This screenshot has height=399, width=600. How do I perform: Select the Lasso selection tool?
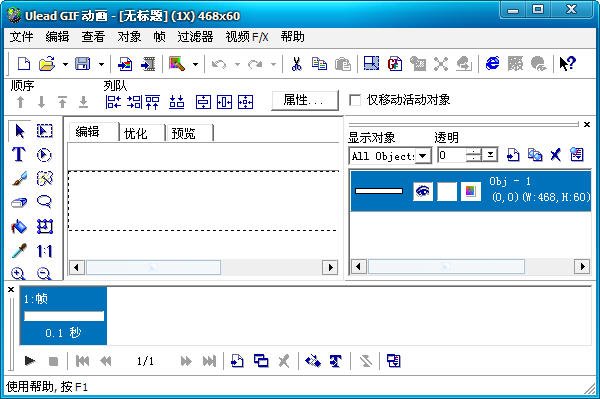[44, 201]
